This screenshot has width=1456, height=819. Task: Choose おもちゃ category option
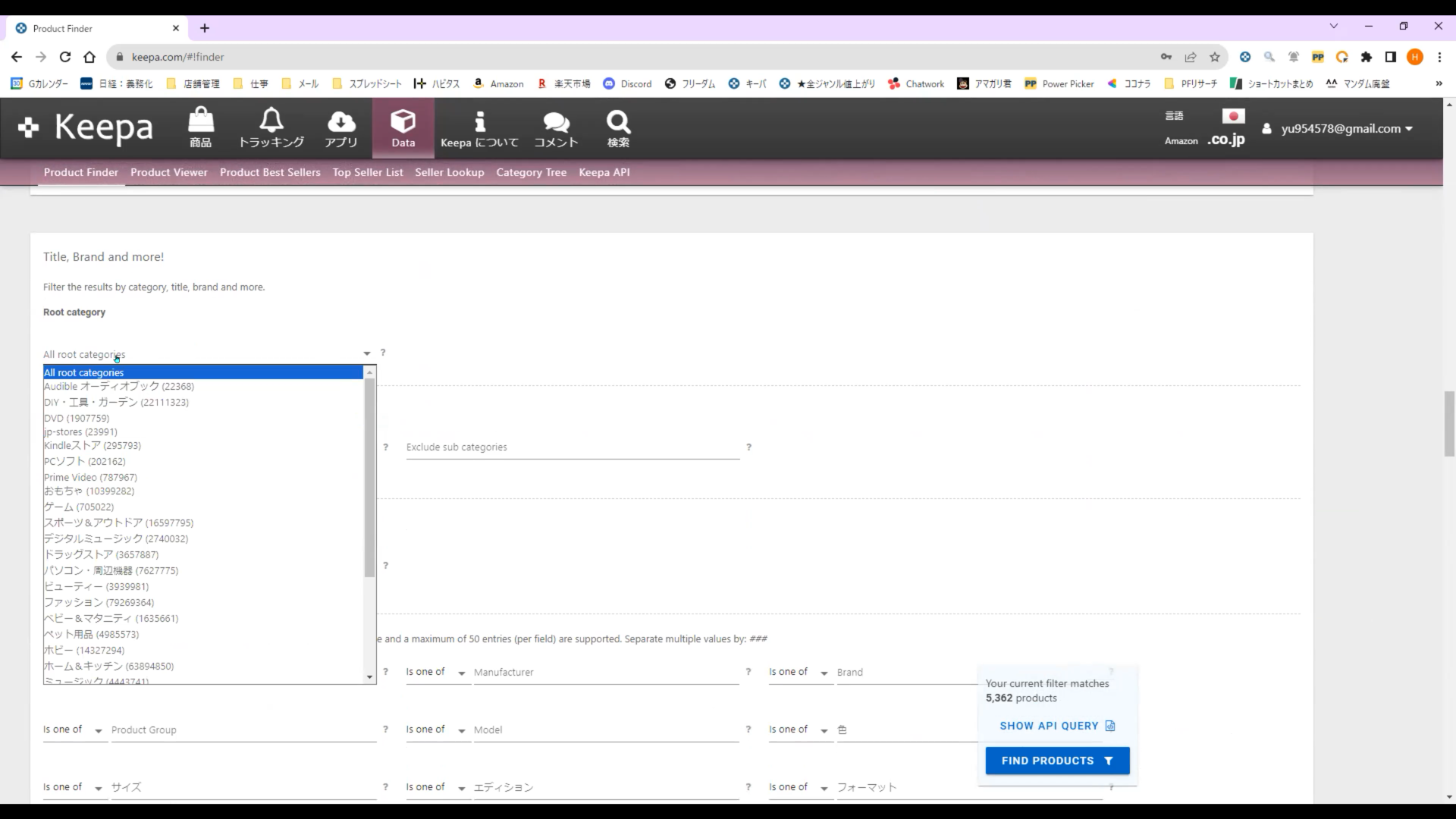pos(89,491)
